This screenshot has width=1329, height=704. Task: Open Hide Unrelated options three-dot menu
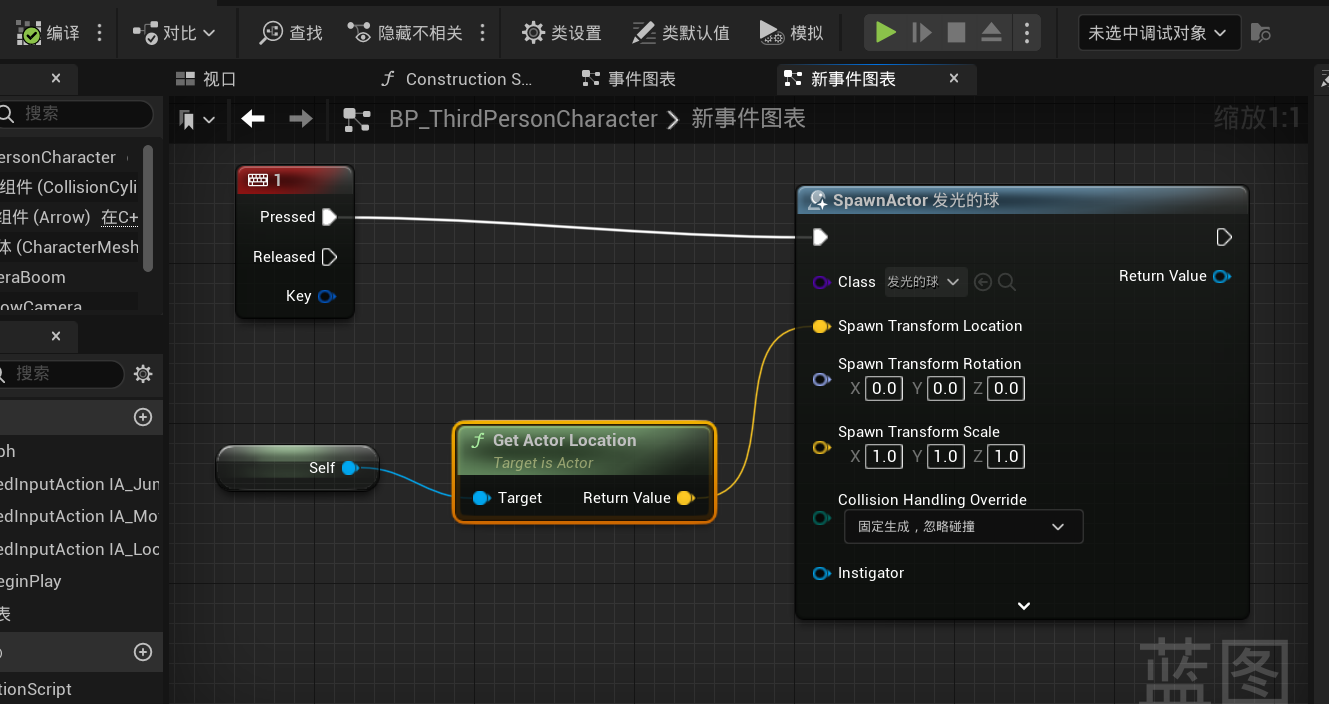[483, 33]
